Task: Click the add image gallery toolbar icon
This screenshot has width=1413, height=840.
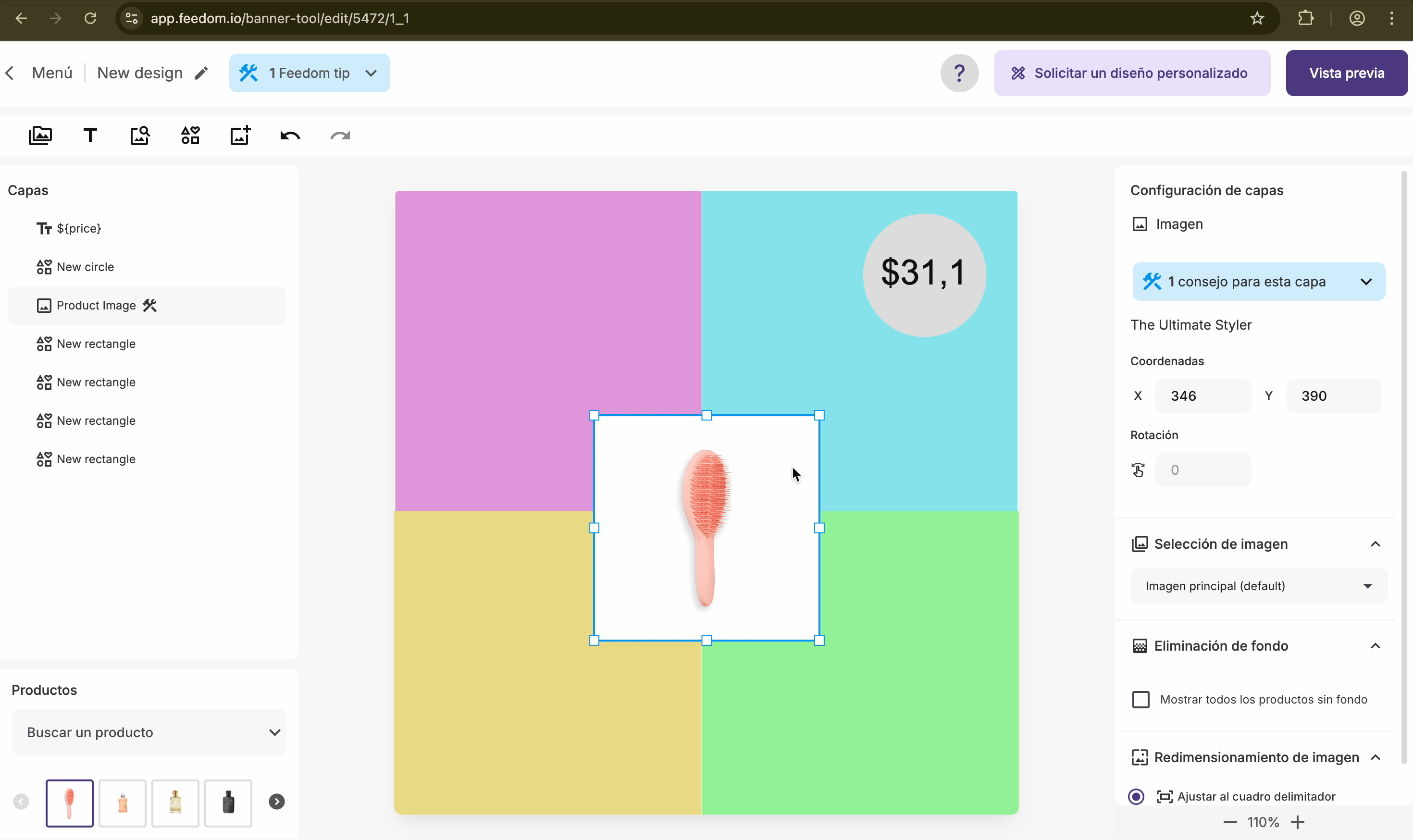Action: click(40, 136)
